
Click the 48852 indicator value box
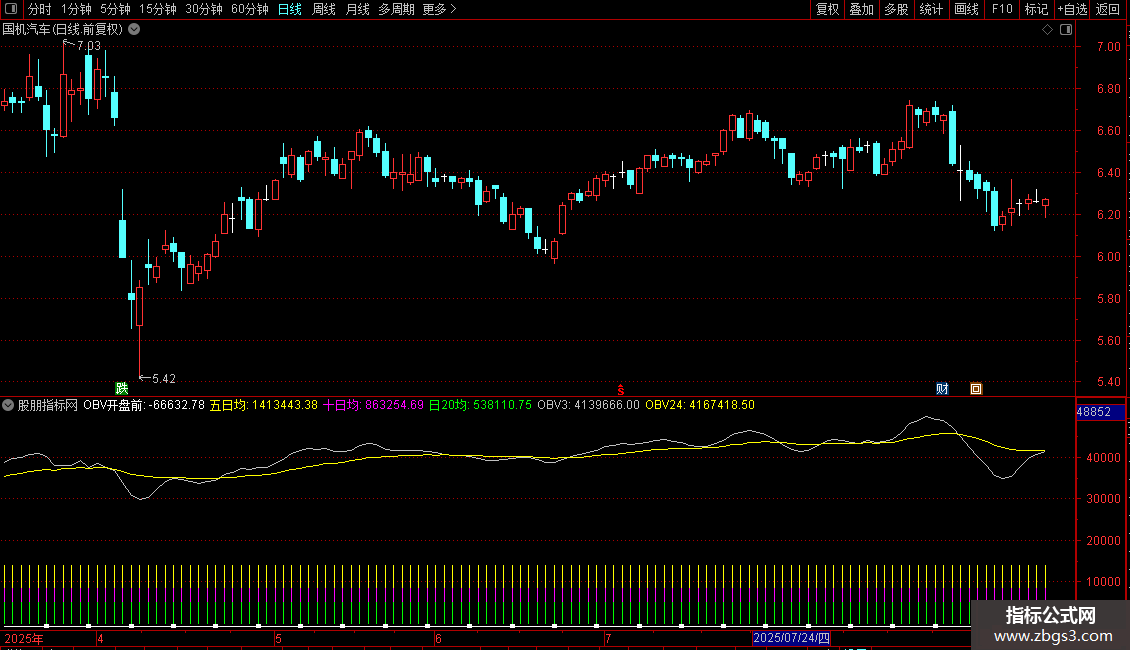tap(1100, 412)
